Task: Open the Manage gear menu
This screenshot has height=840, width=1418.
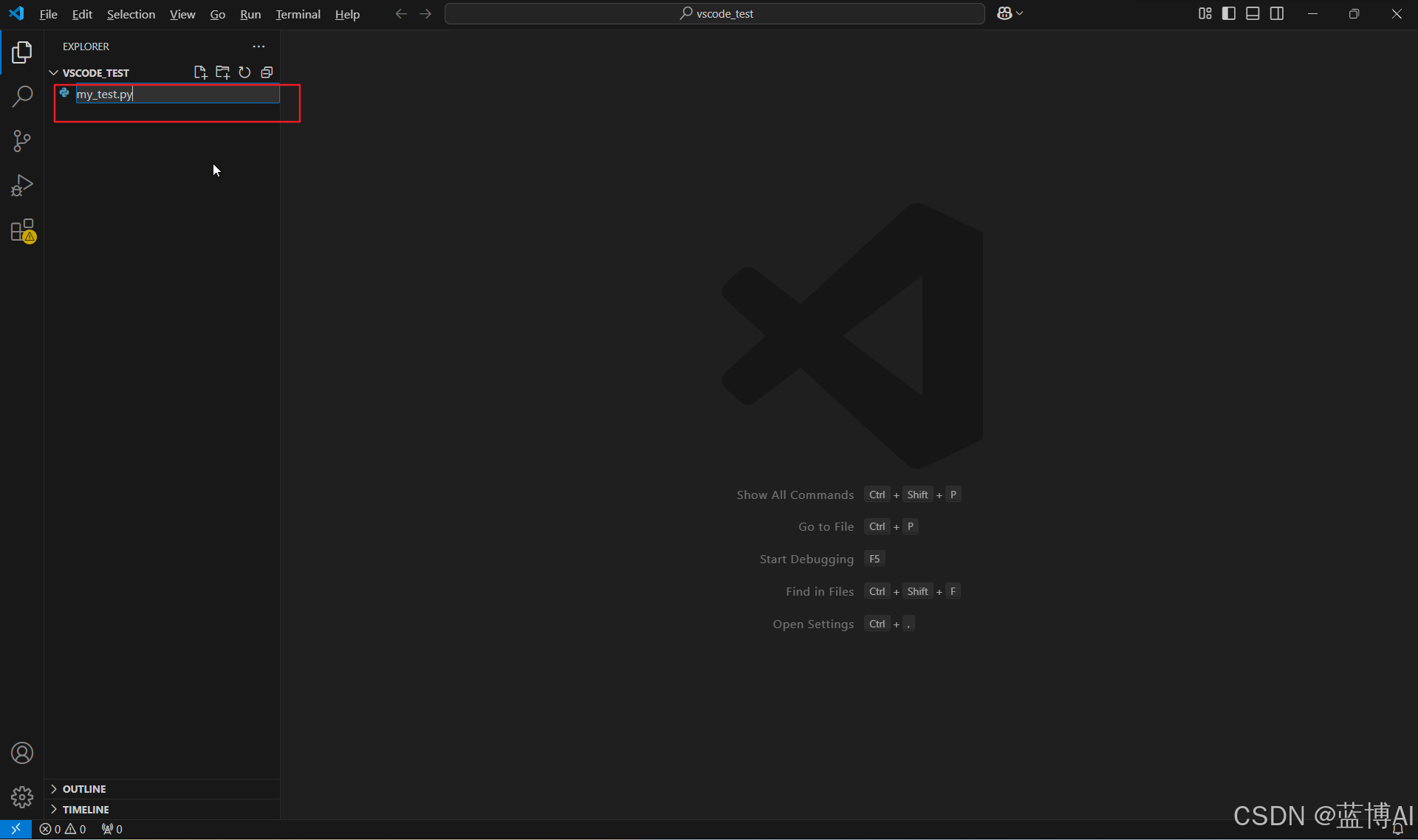Action: [x=22, y=797]
